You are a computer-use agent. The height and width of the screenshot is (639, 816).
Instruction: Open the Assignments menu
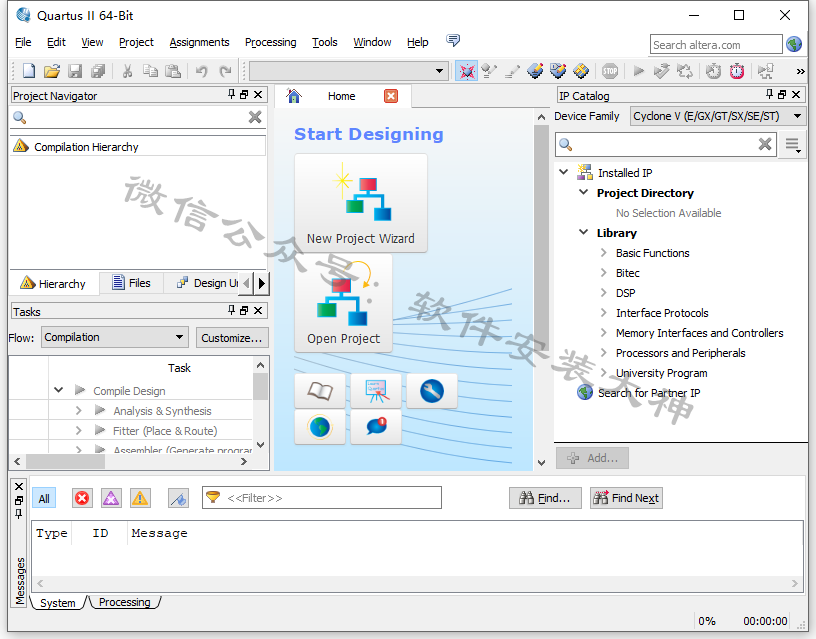199,42
